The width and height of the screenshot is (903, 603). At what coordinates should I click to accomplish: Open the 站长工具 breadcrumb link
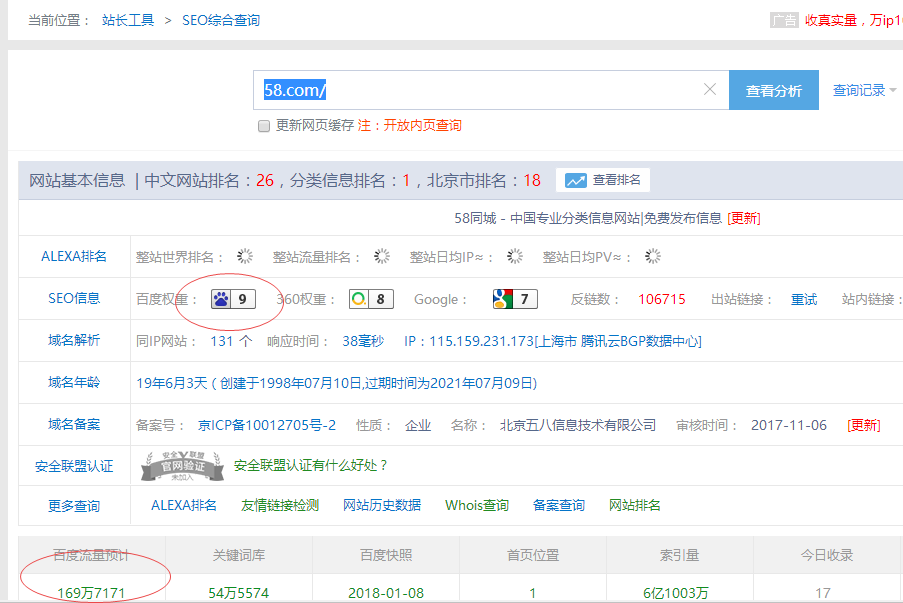coord(128,20)
